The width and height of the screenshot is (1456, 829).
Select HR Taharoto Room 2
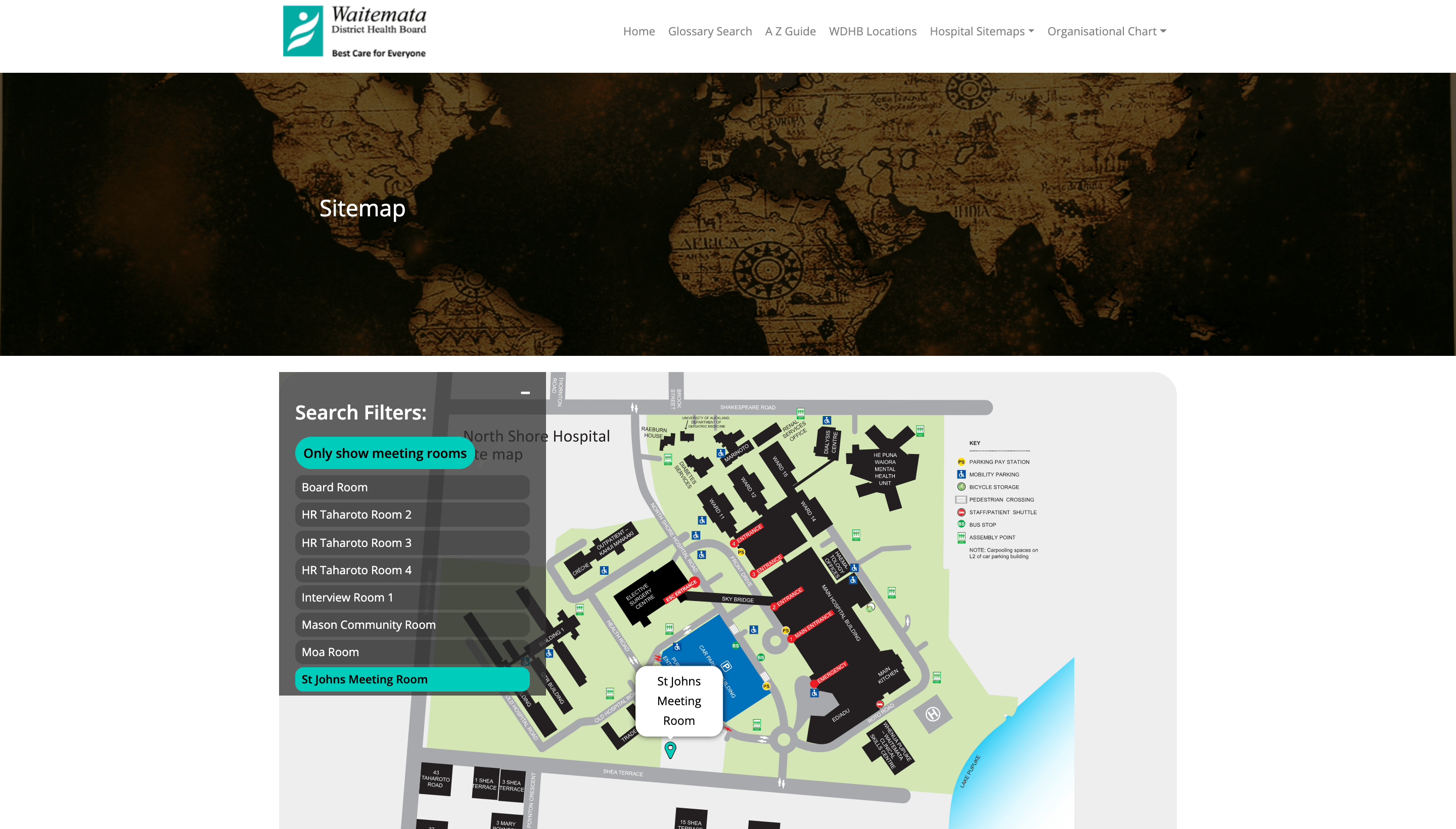[412, 515]
